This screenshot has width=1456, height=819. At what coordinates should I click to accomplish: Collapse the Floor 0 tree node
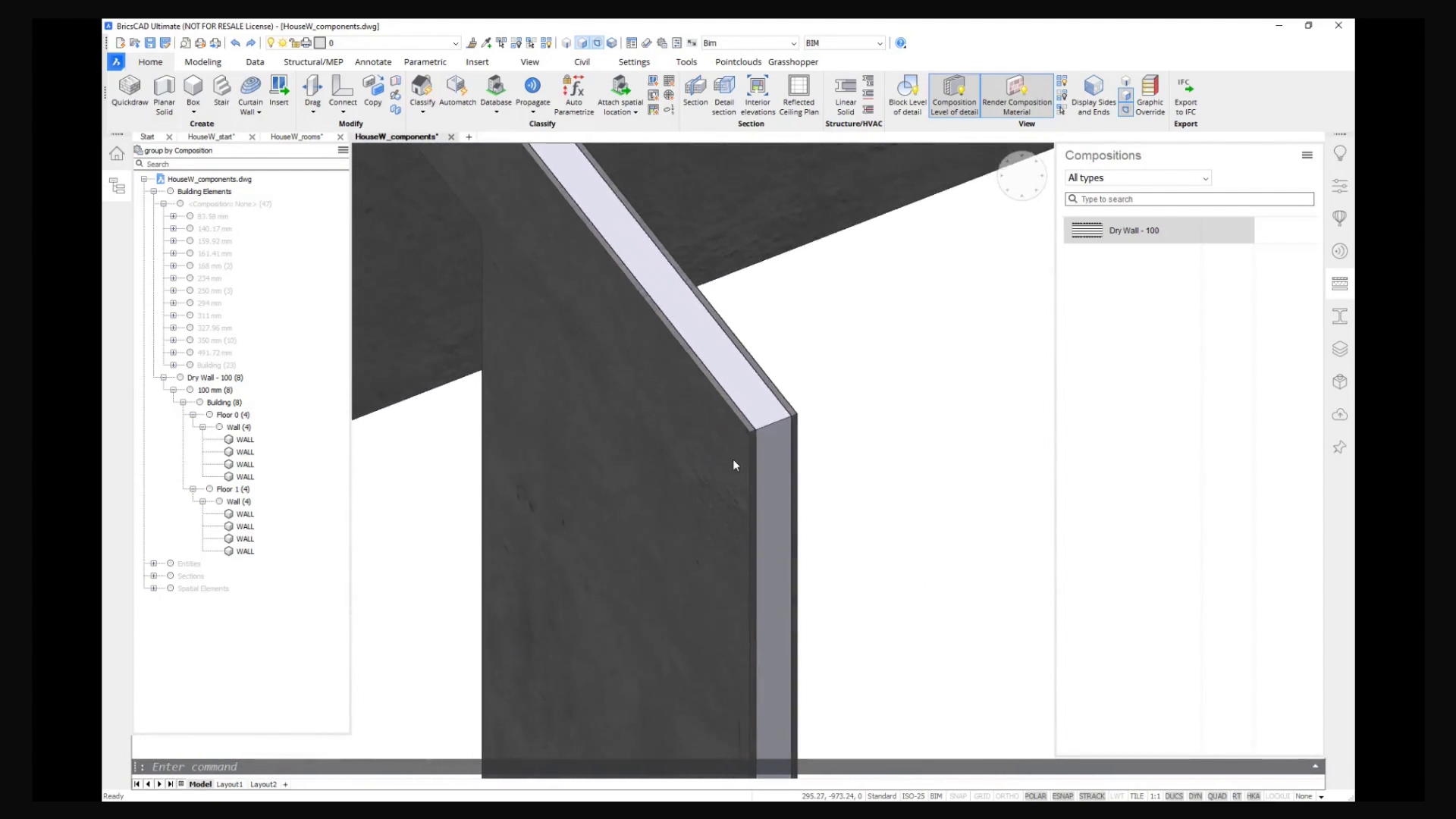[193, 415]
